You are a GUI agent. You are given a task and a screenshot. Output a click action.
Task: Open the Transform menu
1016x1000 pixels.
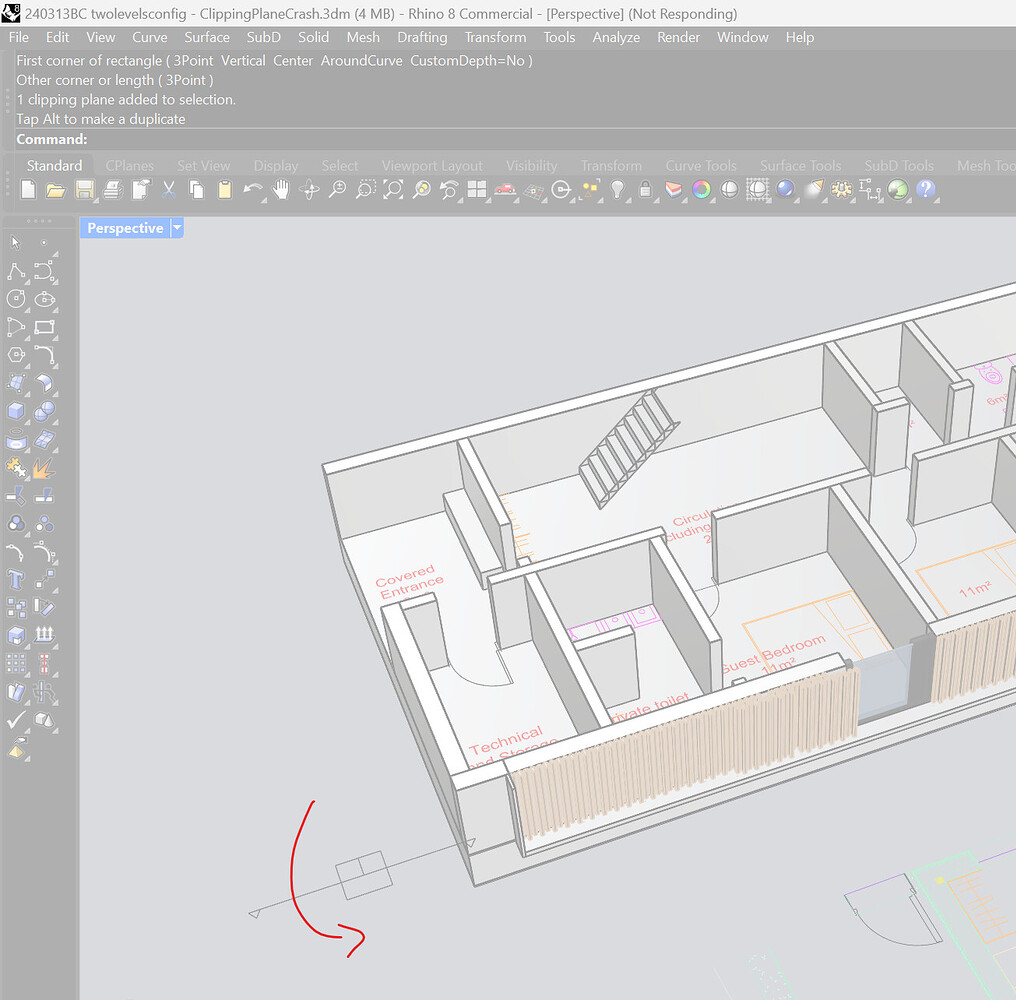[x=495, y=37]
